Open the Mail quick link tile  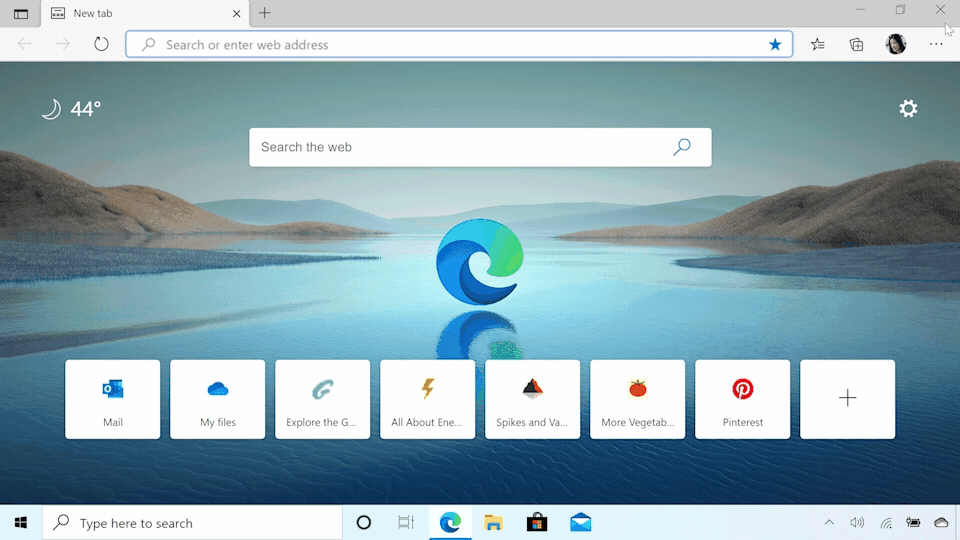[113, 399]
